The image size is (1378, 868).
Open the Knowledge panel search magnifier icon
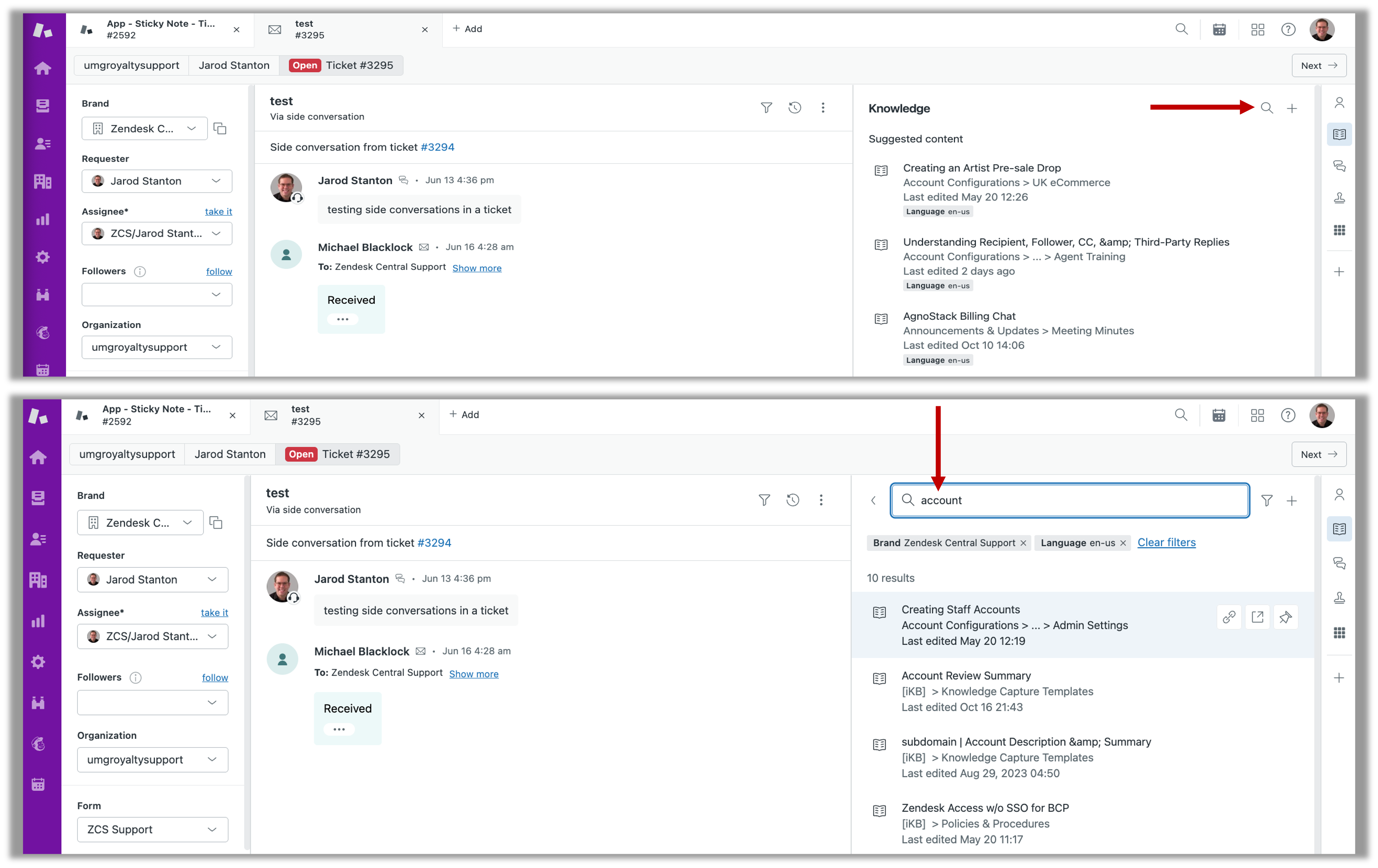1266,108
